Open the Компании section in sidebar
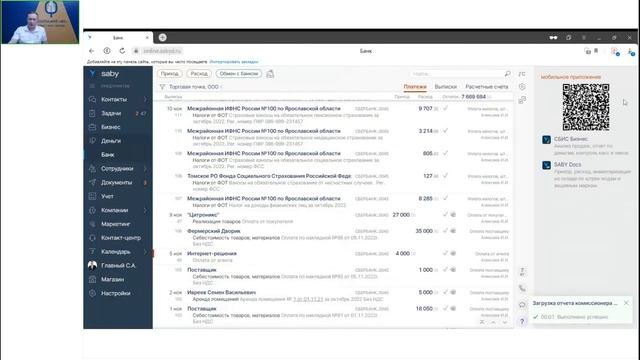Viewport: 640px width, 360px height. [x=115, y=210]
